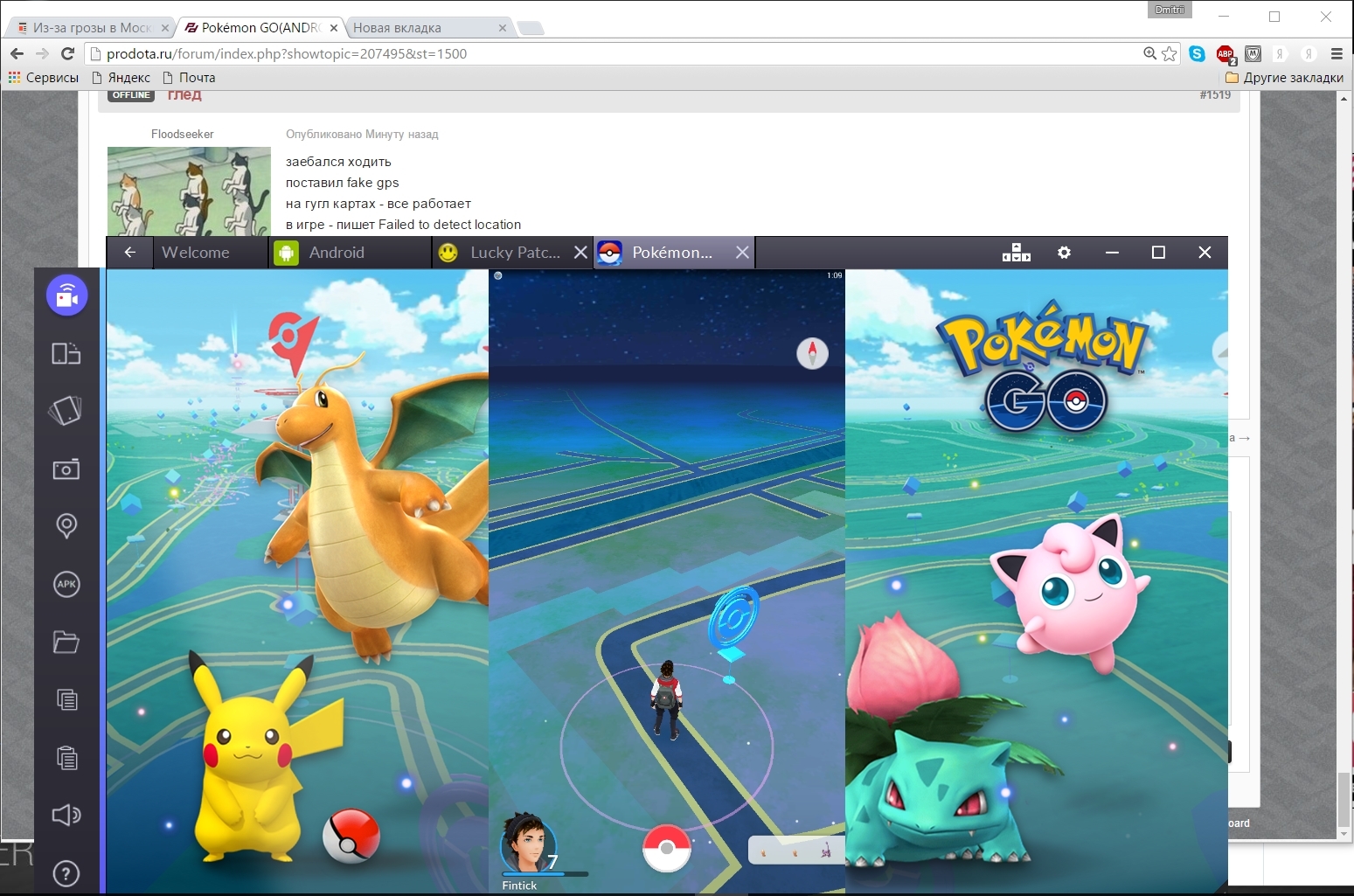Take a screenshot with the camera icon
Image resolution: width=1354 pixels, height=896 pixels.
coord(66,469)
